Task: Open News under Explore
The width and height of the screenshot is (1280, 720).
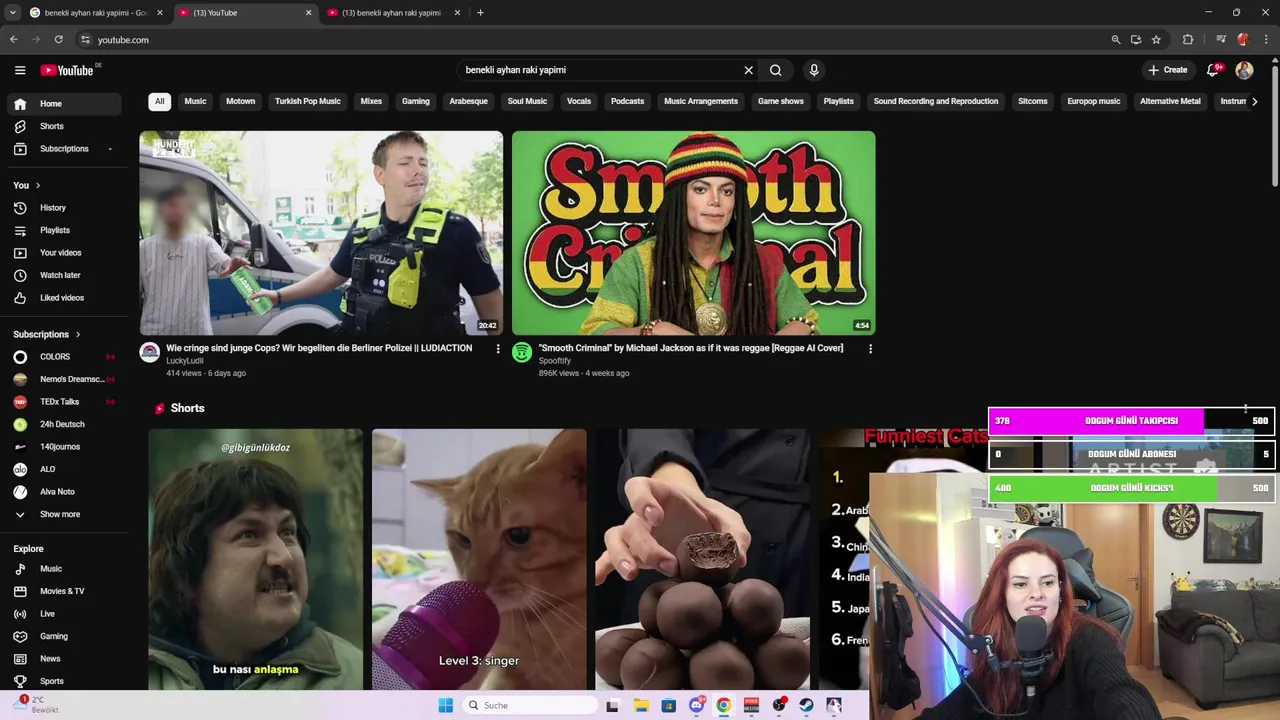Action: tap(65, 659)
